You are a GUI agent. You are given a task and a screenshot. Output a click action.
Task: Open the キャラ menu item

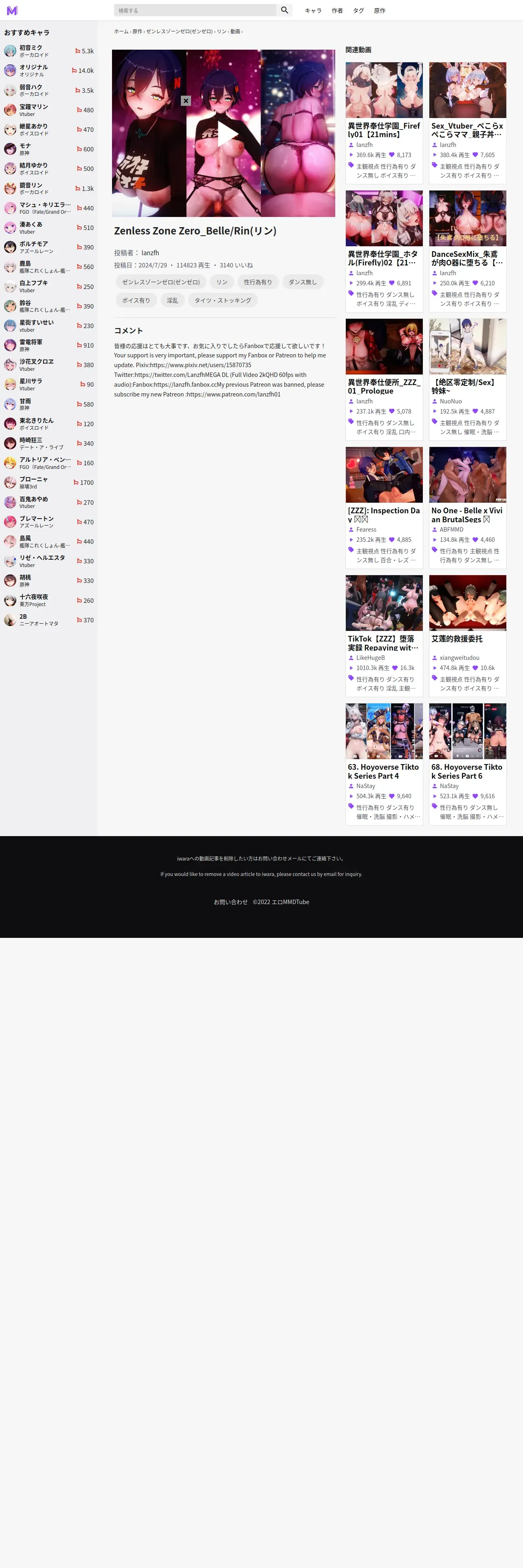click(313, 10)
